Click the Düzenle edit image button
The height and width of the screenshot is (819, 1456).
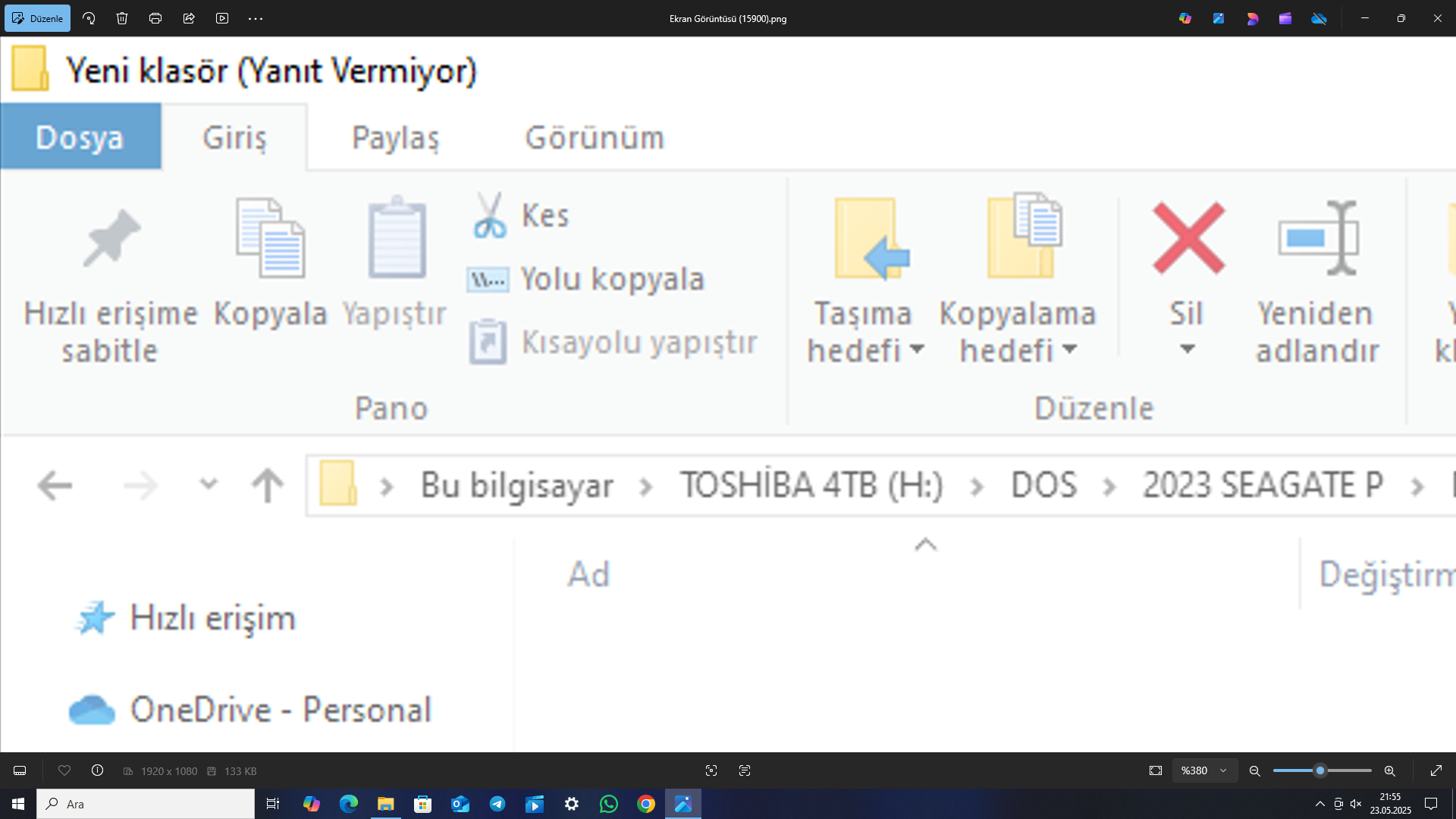point(37,18)
